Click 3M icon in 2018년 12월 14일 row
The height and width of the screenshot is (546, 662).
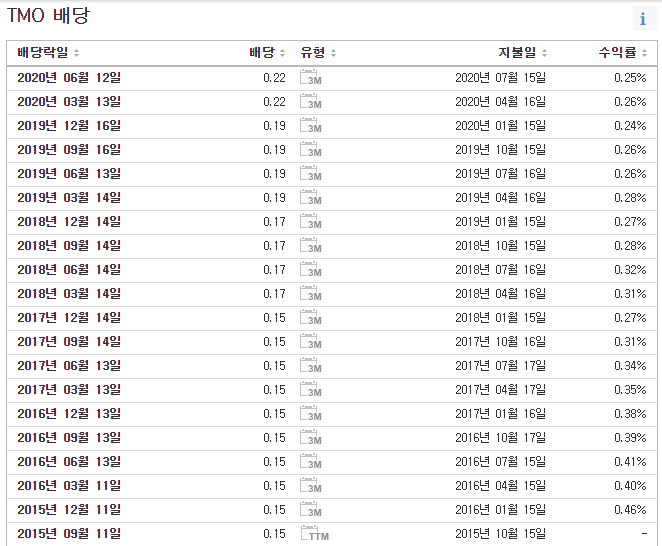point(311,222)
